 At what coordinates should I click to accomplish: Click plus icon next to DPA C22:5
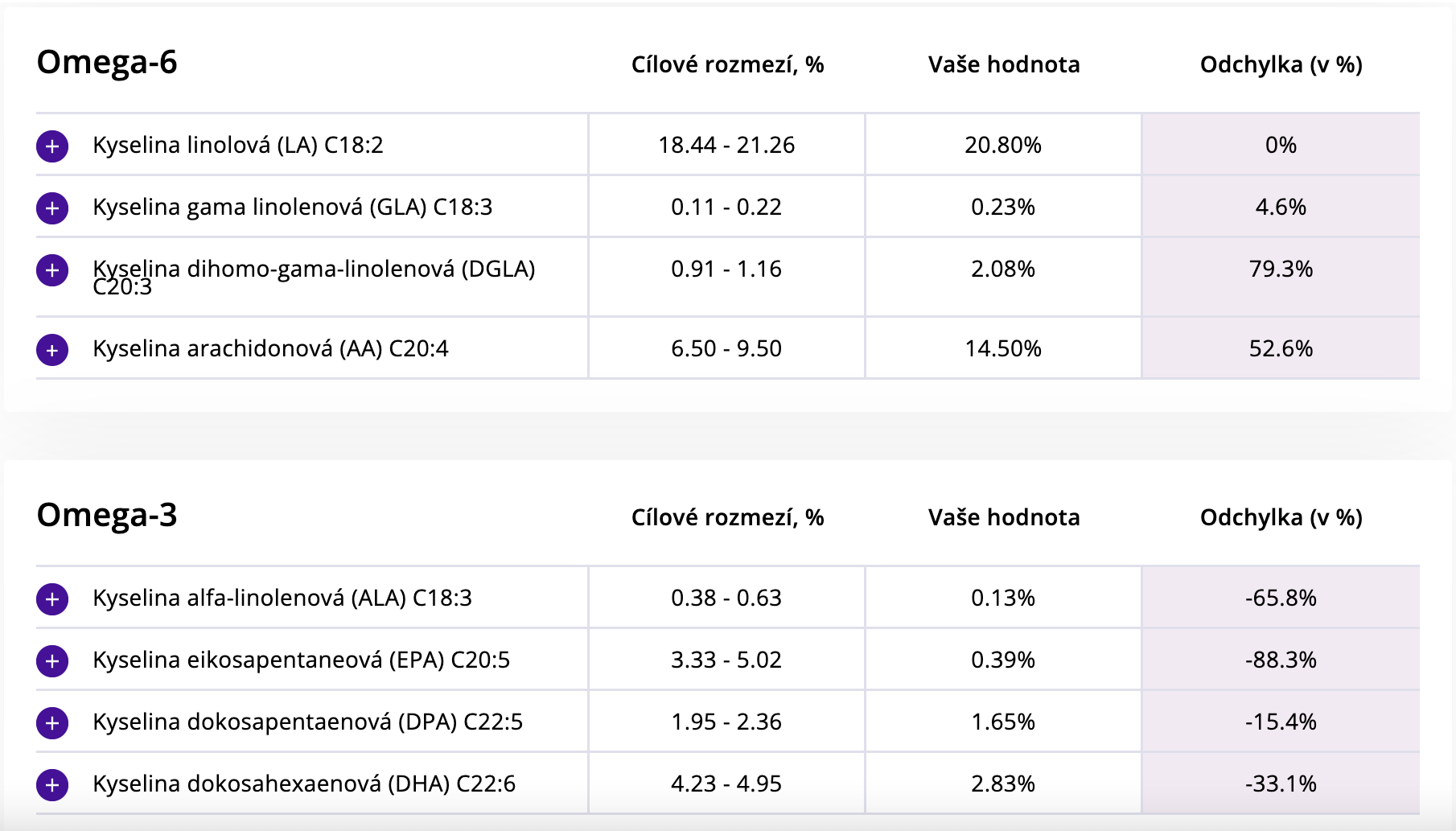(x=52, y=722)
